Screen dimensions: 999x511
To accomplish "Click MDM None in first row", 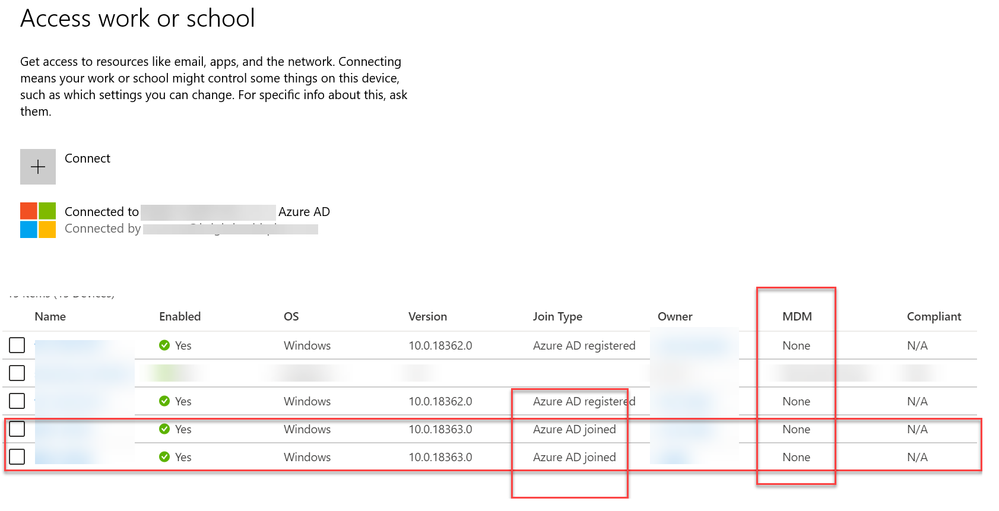I will [x=796, y=346].
